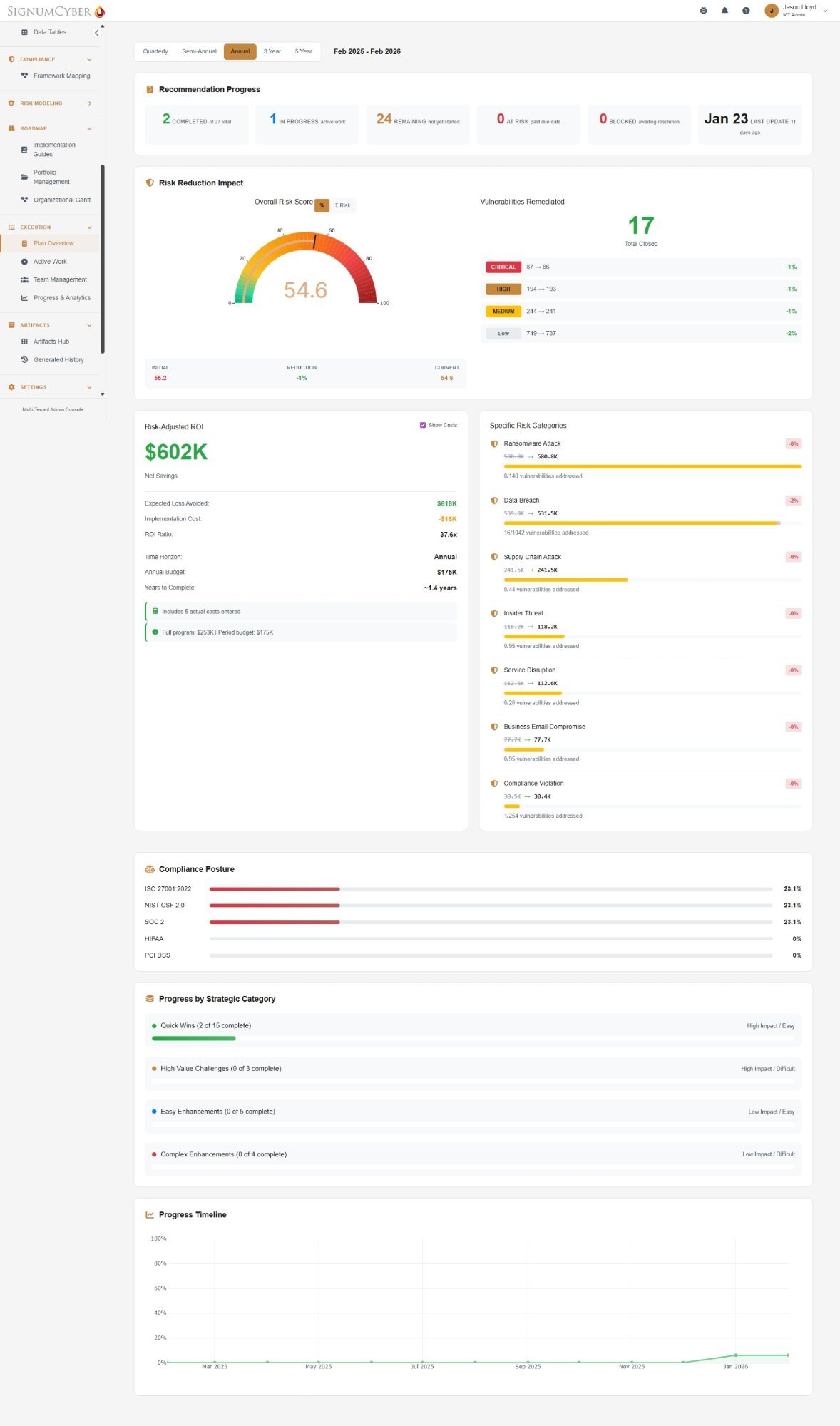840x1426 pixels.
Task: Open the Jason Lloyd user dropdown
Action: click(x=825, y=11)
